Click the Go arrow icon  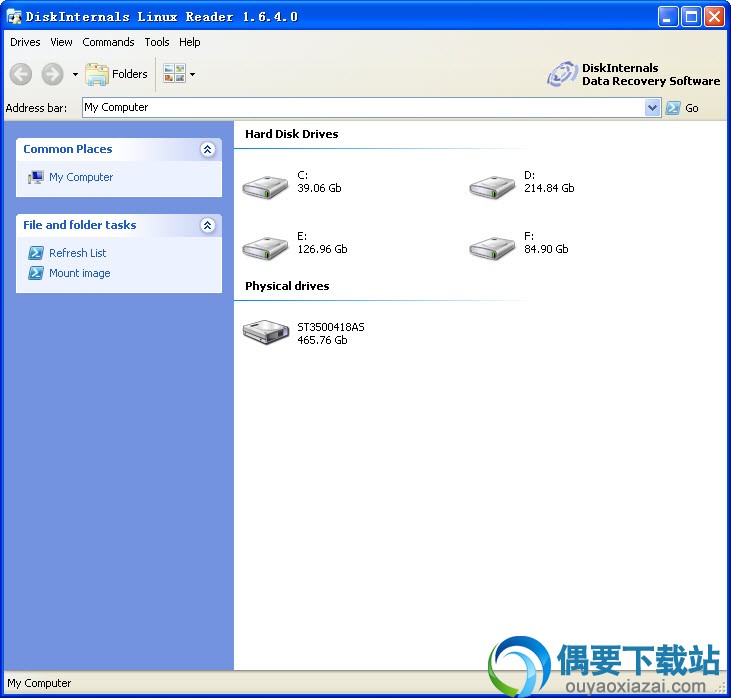(673, 108)
